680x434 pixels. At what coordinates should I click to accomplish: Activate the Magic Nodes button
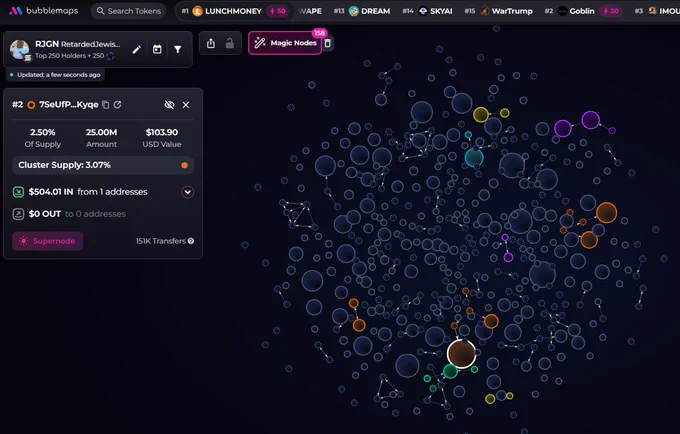point(285,43)
